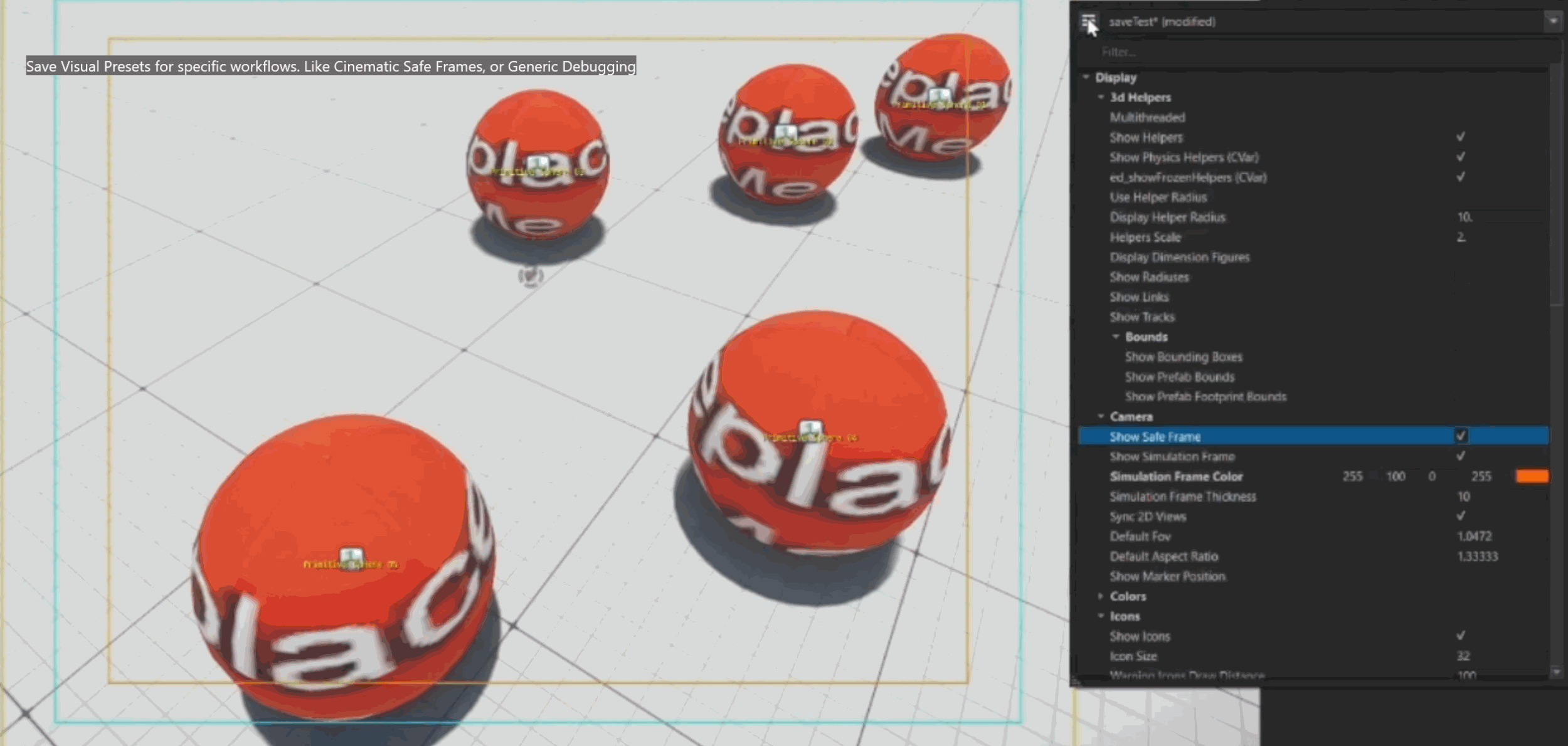
Task: Toggle the Show Helpers checkmark
Action: pyautogui.click(x=1461, y=137)
